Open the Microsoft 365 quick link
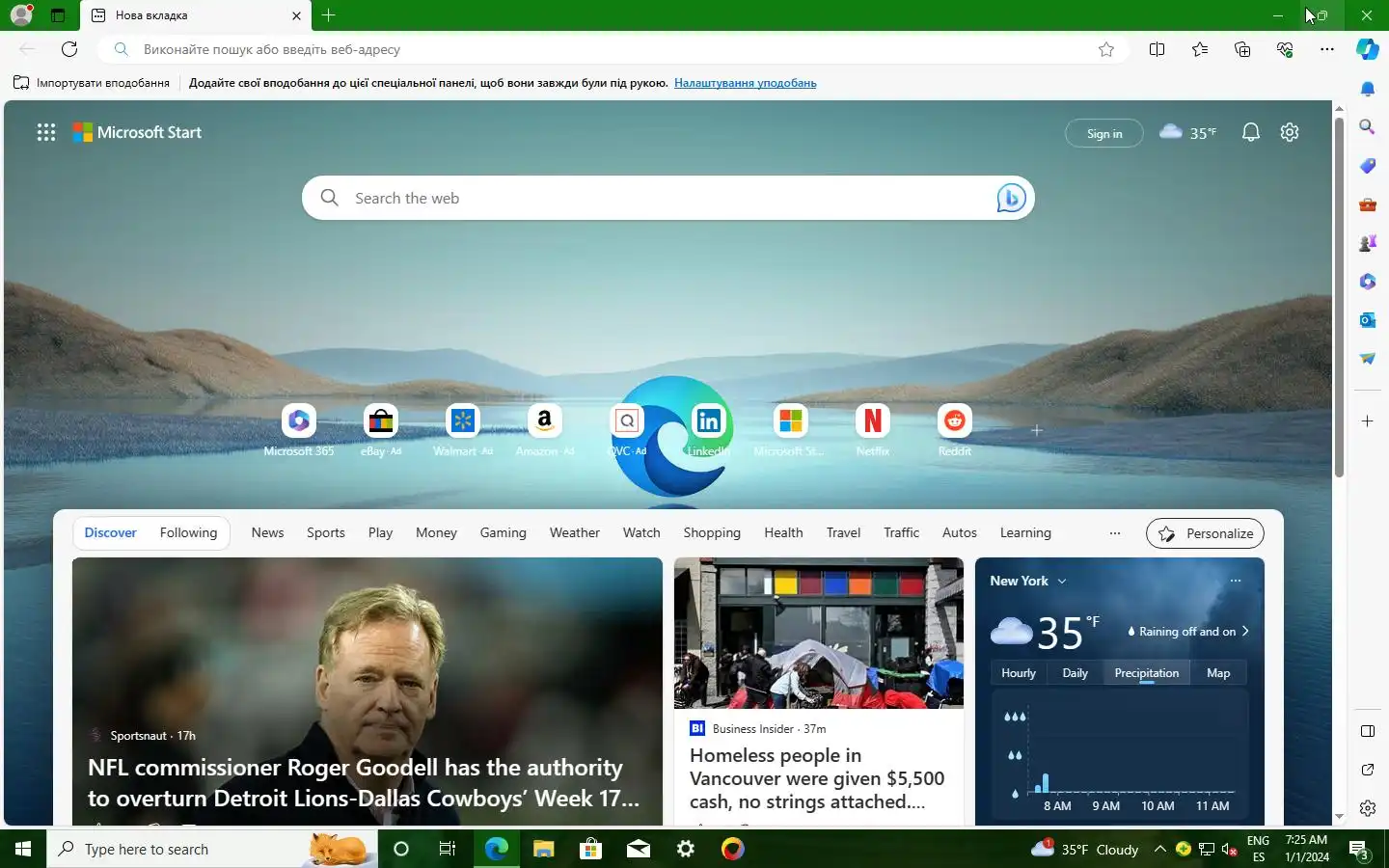This screenshot has width=1389, height=868. [x=298, y=430]
